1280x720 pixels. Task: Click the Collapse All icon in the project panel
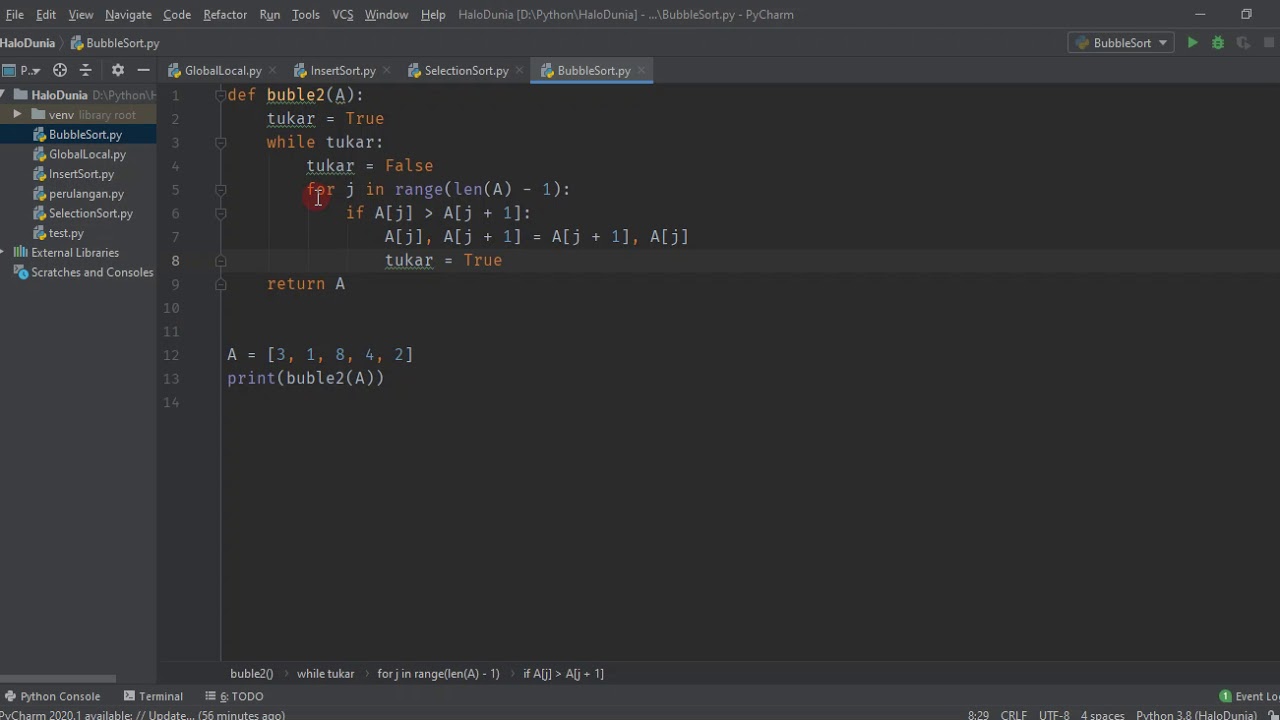[x=85, y=70]
